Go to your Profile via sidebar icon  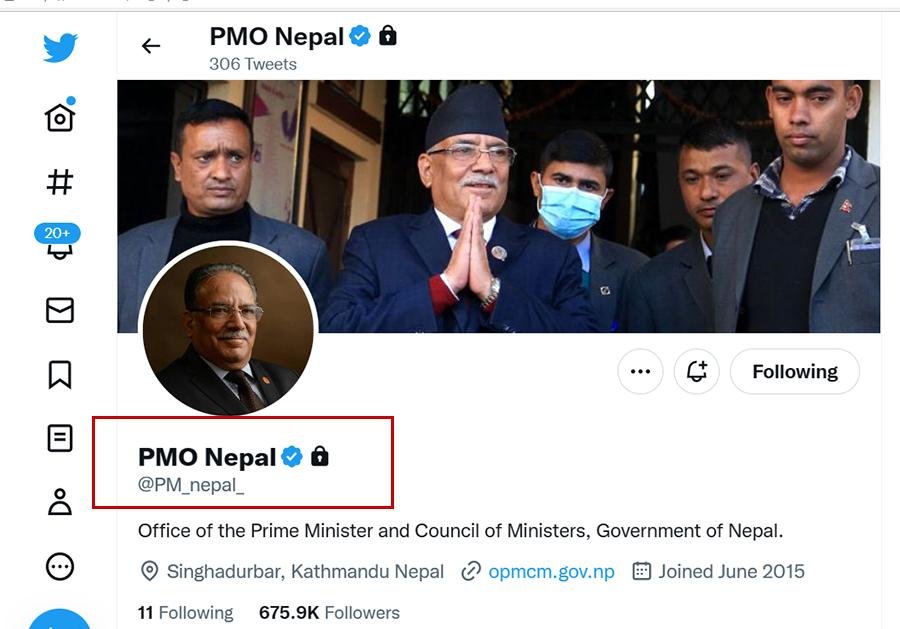59,503
